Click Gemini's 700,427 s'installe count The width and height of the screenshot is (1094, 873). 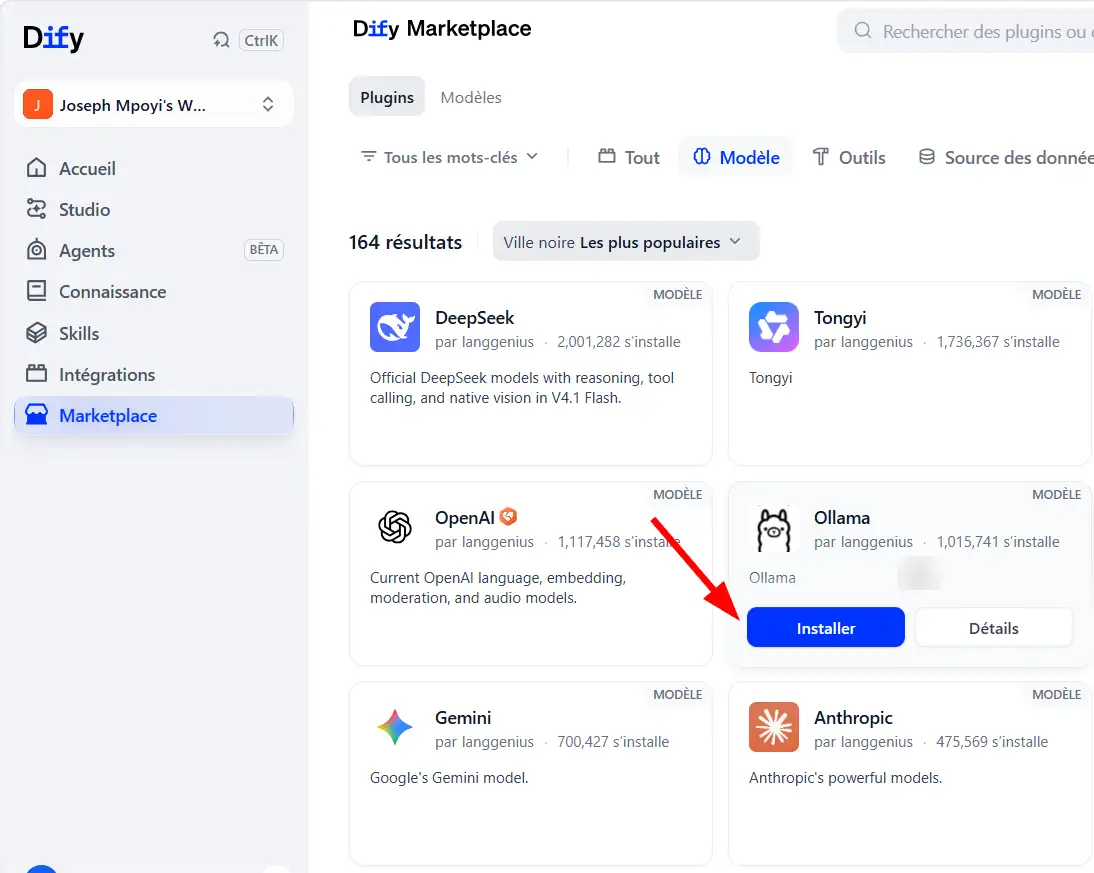coord(613,742)
